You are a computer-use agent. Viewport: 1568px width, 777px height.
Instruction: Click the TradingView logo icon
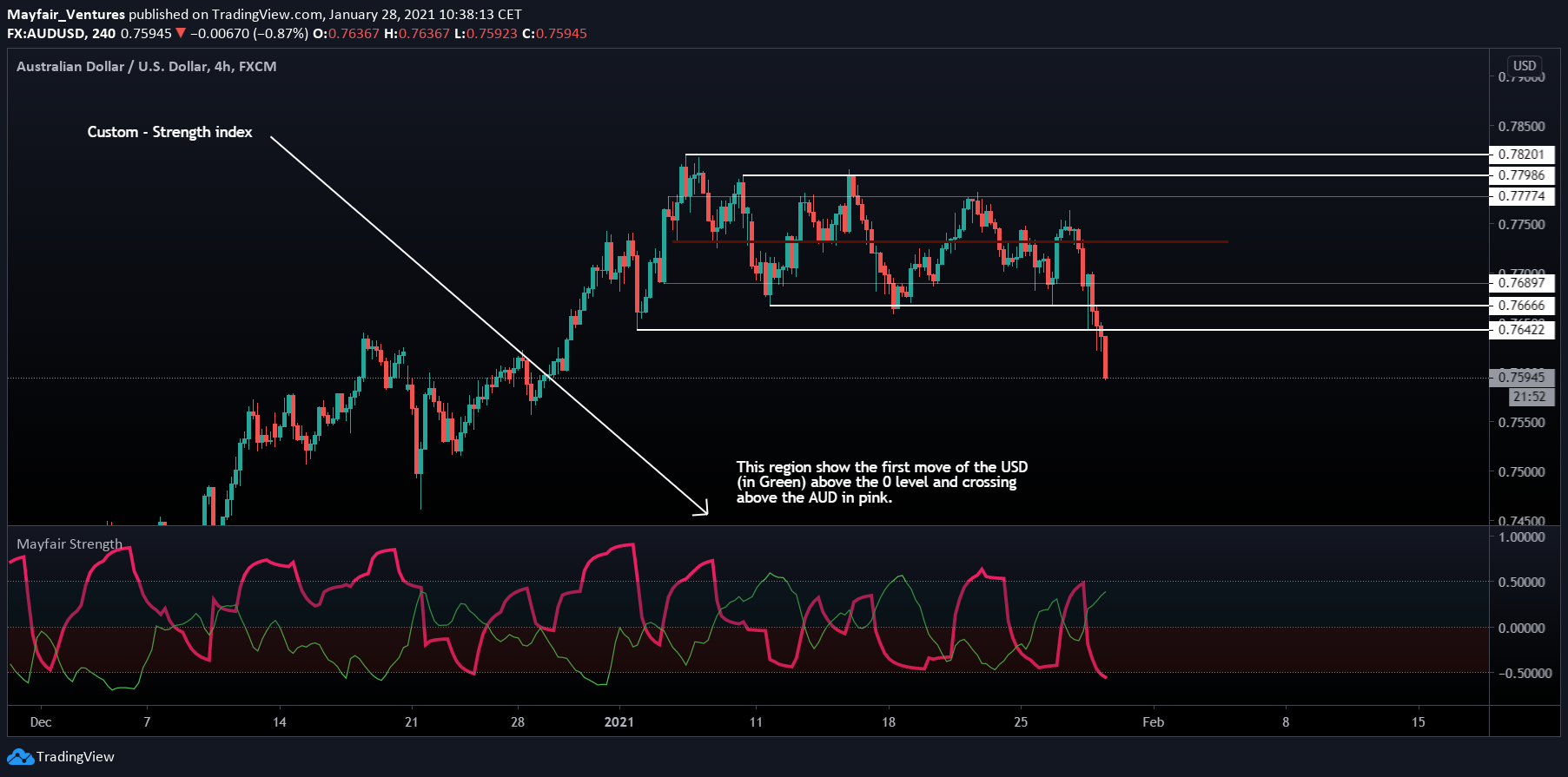(20, 757)
